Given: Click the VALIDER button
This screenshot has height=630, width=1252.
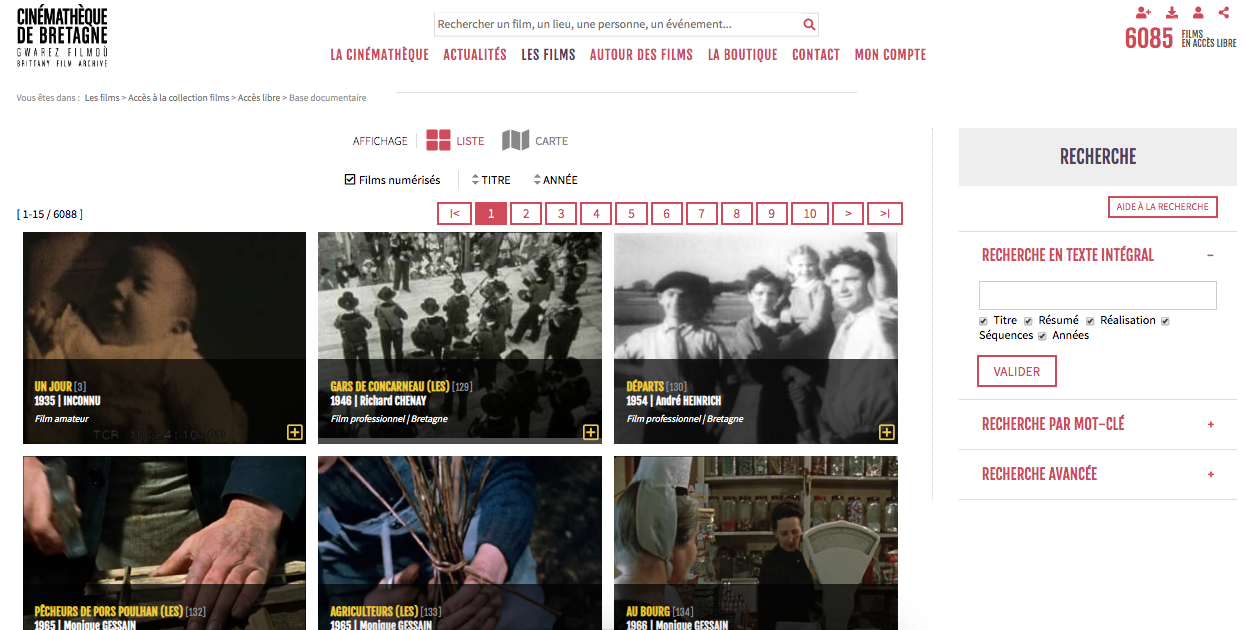Looking at the screenshot, I should coord(1017,371).
